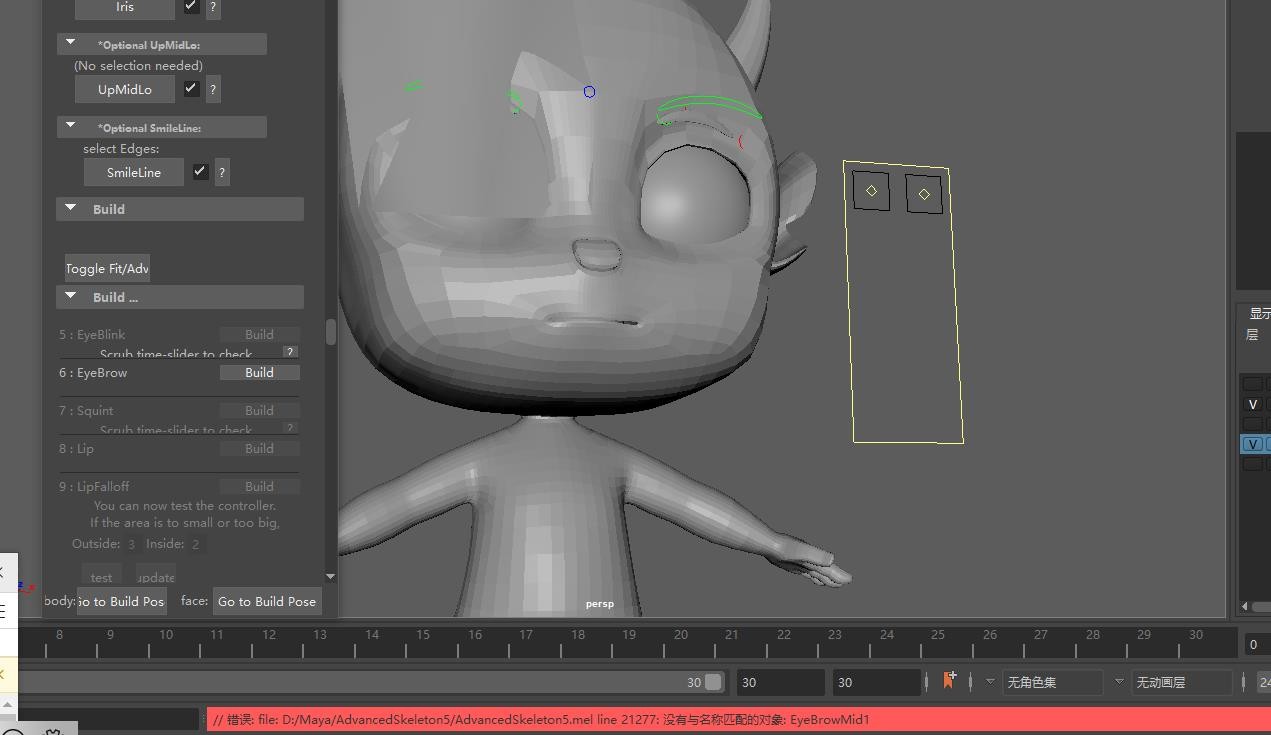Screen dimensions: 1271x735
Task: Click the help icon beside SmileLine
Action: 222,172
